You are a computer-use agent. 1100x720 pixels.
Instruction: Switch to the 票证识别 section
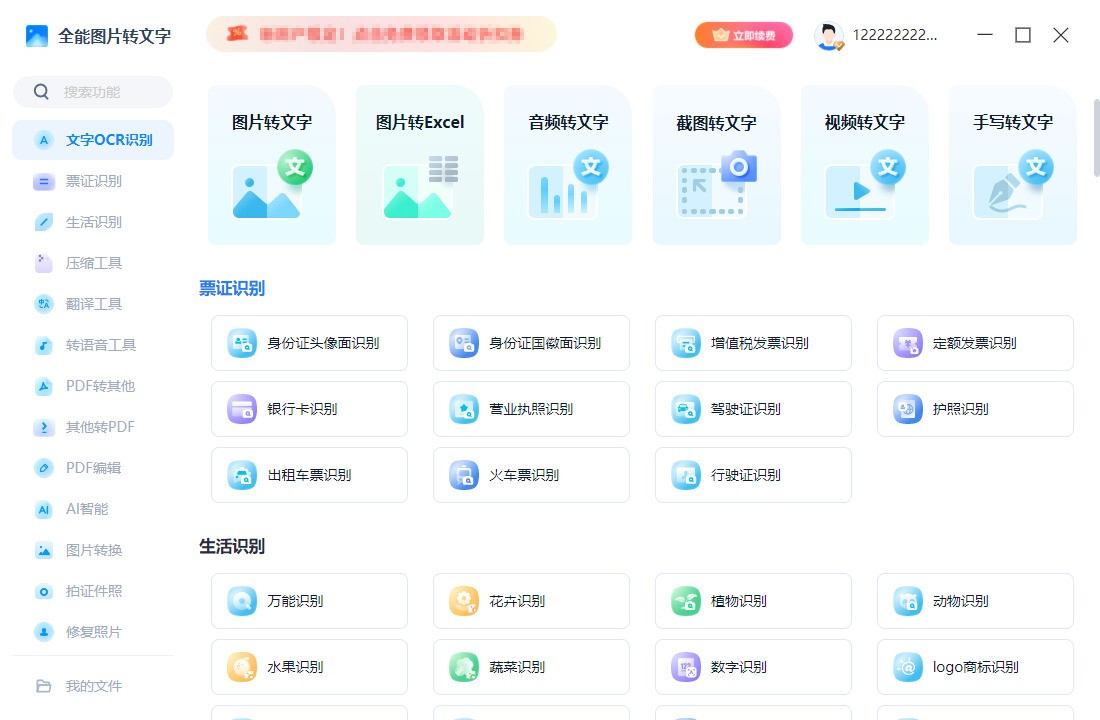pyautogui.click(x=92, y=181)
